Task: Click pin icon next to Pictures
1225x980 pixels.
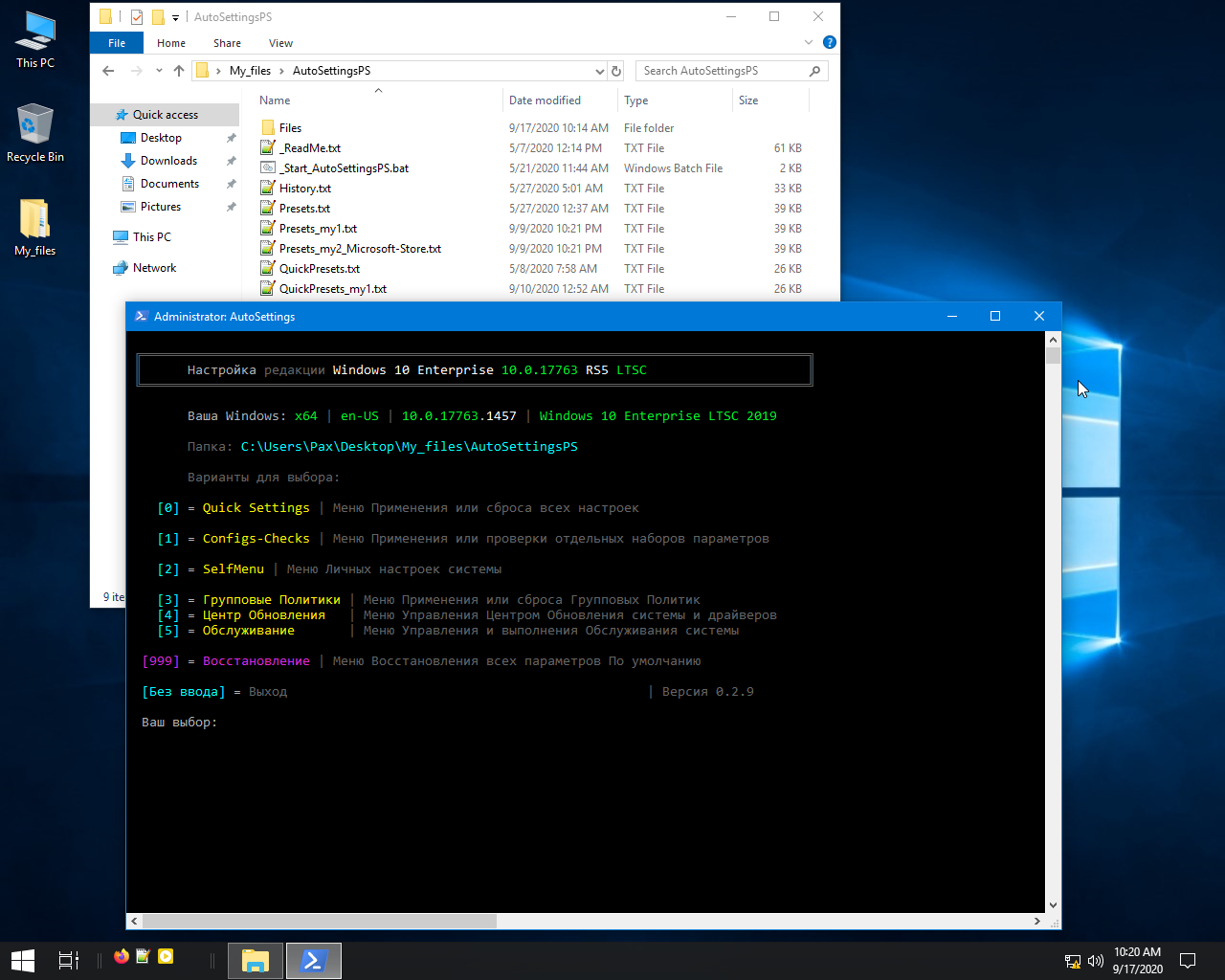Action: pos(231,207)
